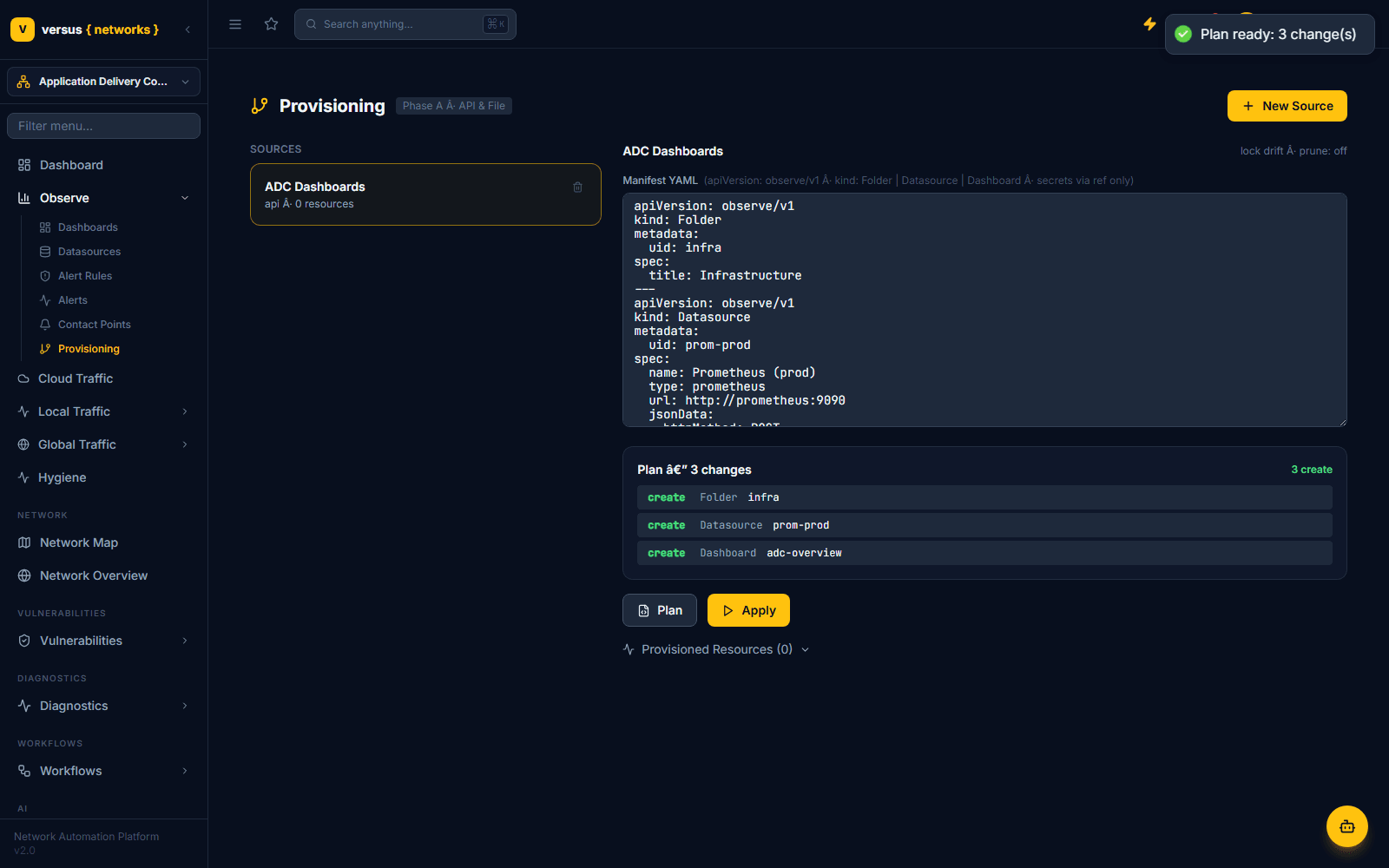Expand the Vulnerabilities submenu
1389x868 pixels.
(x=185, y=641)
